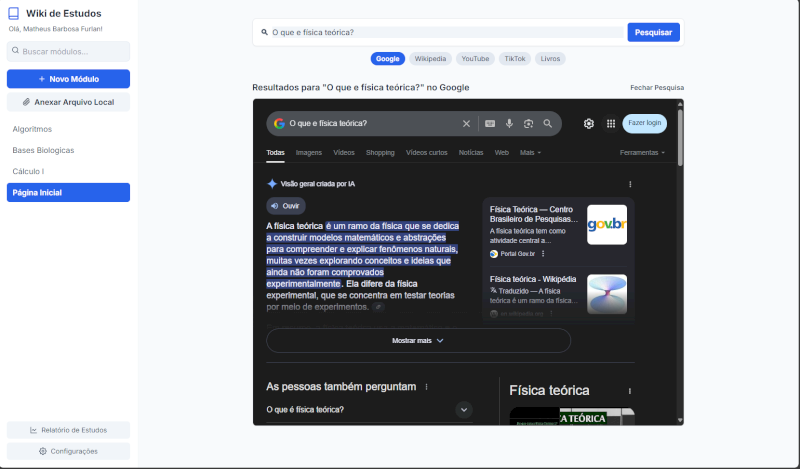Click the gear icon beside Configurações
This screenshot has height=469, width=800.
43,451
